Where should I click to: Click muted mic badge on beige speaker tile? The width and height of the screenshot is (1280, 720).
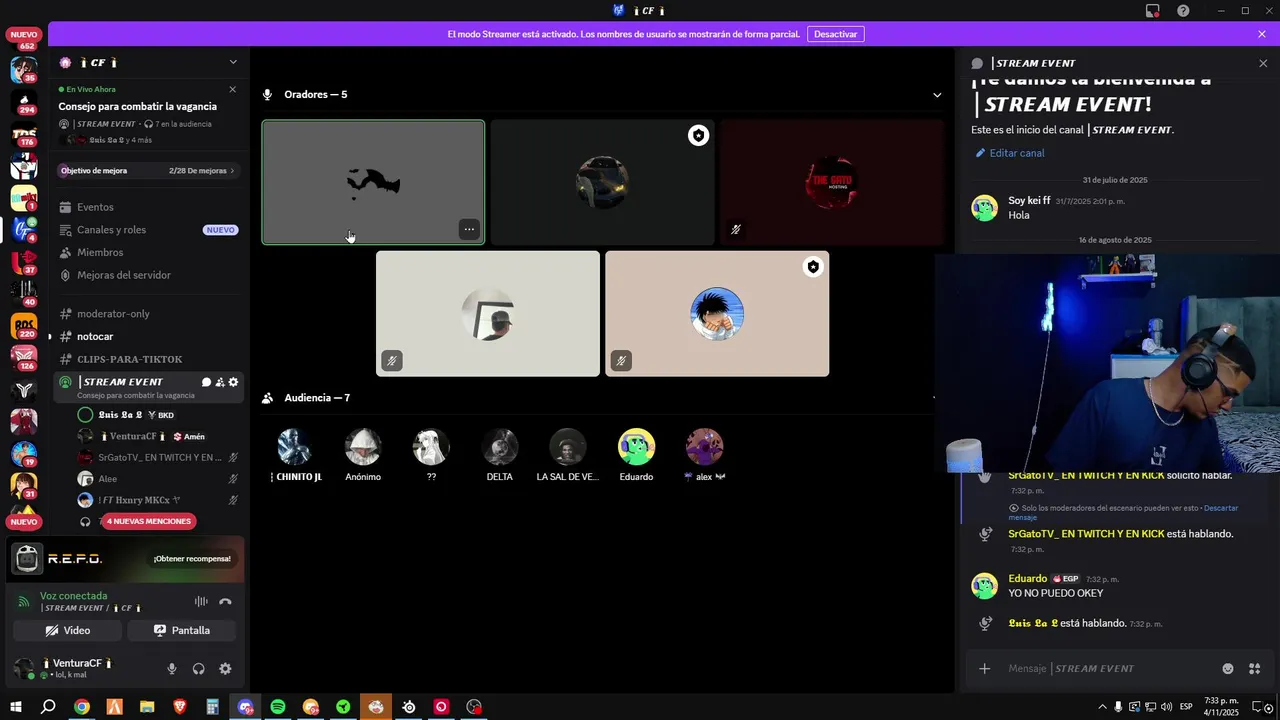point(392,360)
